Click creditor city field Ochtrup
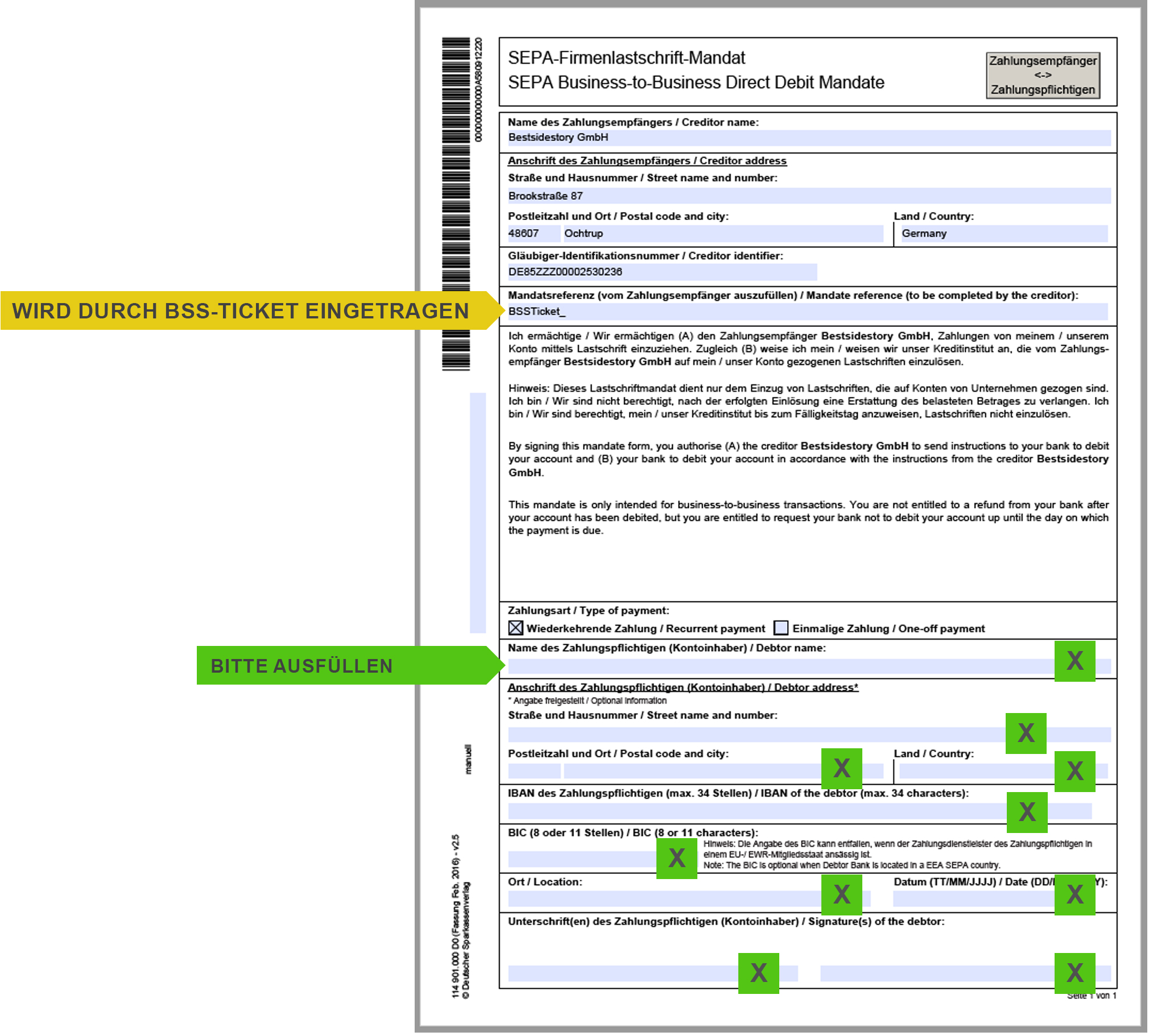The height and width of the screenshot is (1036, 1149). coord(725,234)
